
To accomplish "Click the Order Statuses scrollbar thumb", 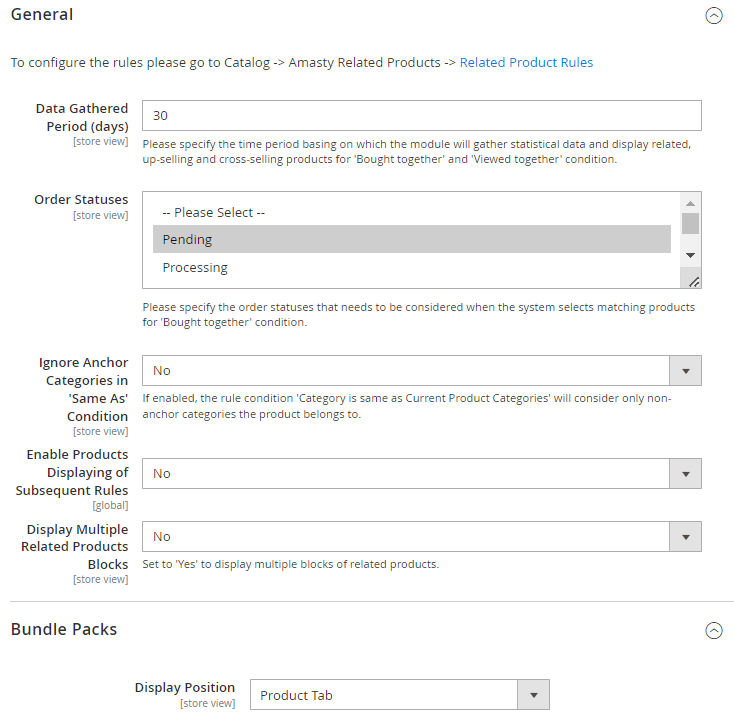I will (x=690, y=223).
